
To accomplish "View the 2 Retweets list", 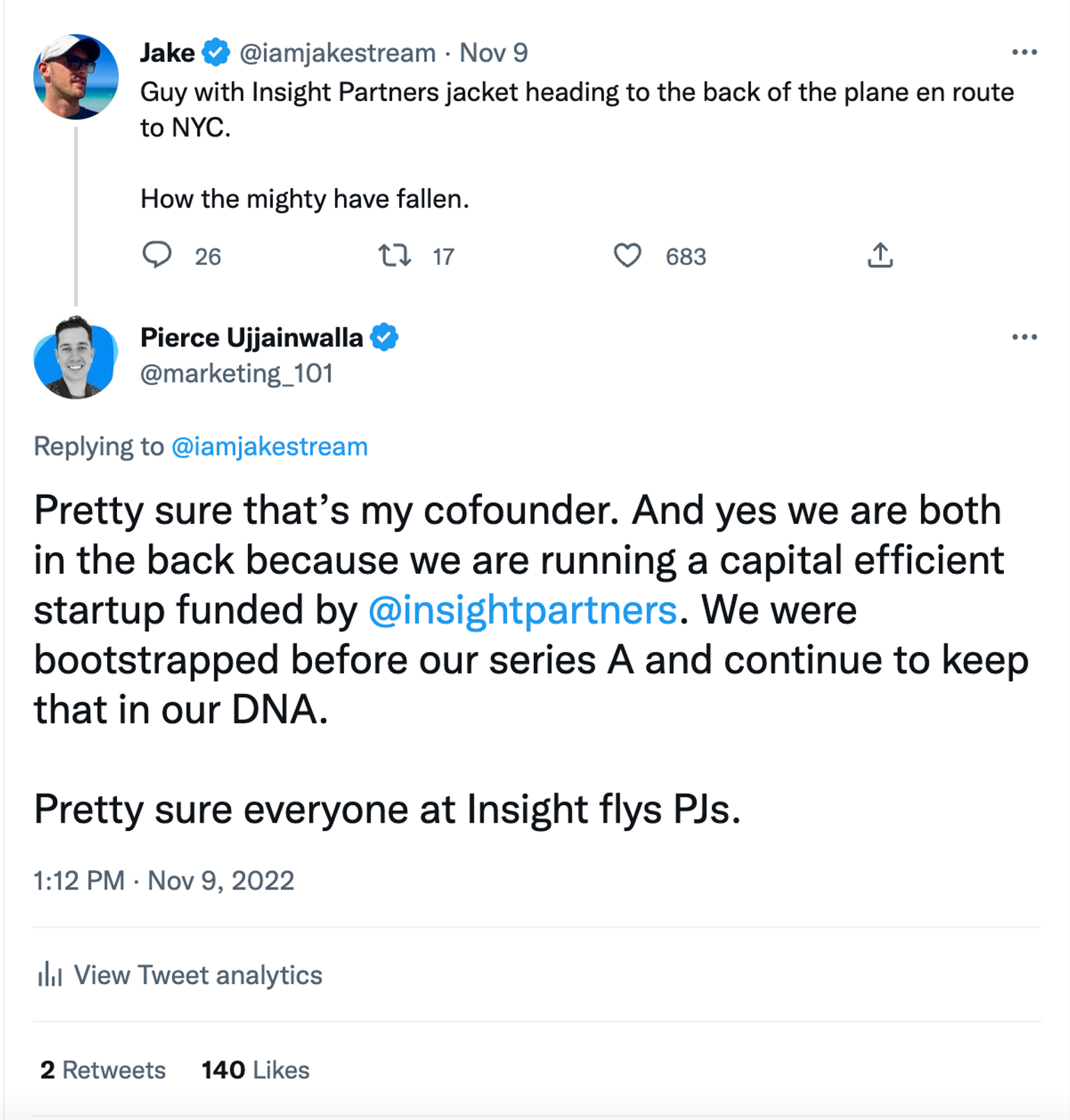I will pyautogui.click(x=103, y=1070).
